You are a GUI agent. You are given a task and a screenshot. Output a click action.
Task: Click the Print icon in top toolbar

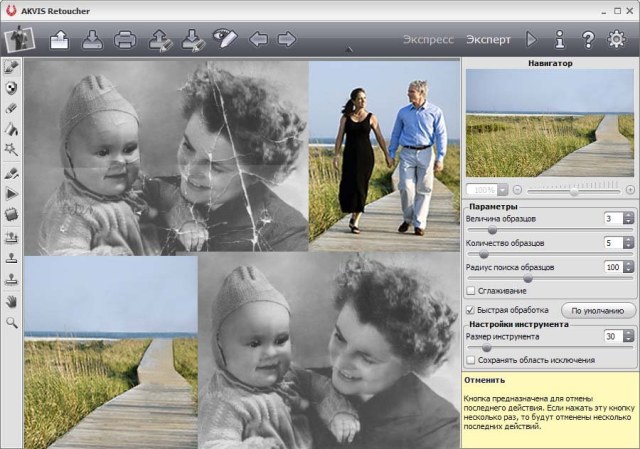coord(125,40)
